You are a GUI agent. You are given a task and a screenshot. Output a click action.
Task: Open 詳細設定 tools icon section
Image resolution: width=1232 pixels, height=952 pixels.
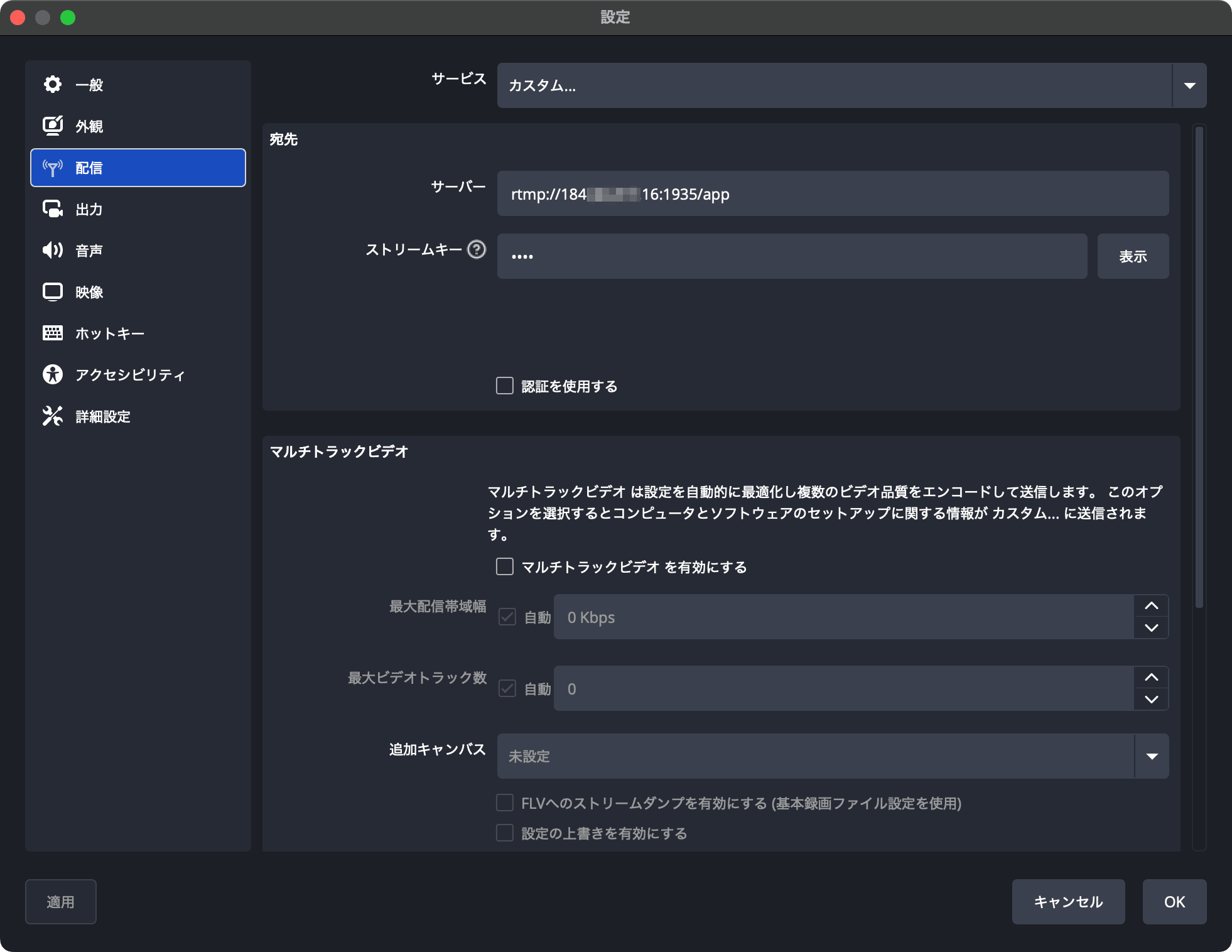[x=53, y=416]
